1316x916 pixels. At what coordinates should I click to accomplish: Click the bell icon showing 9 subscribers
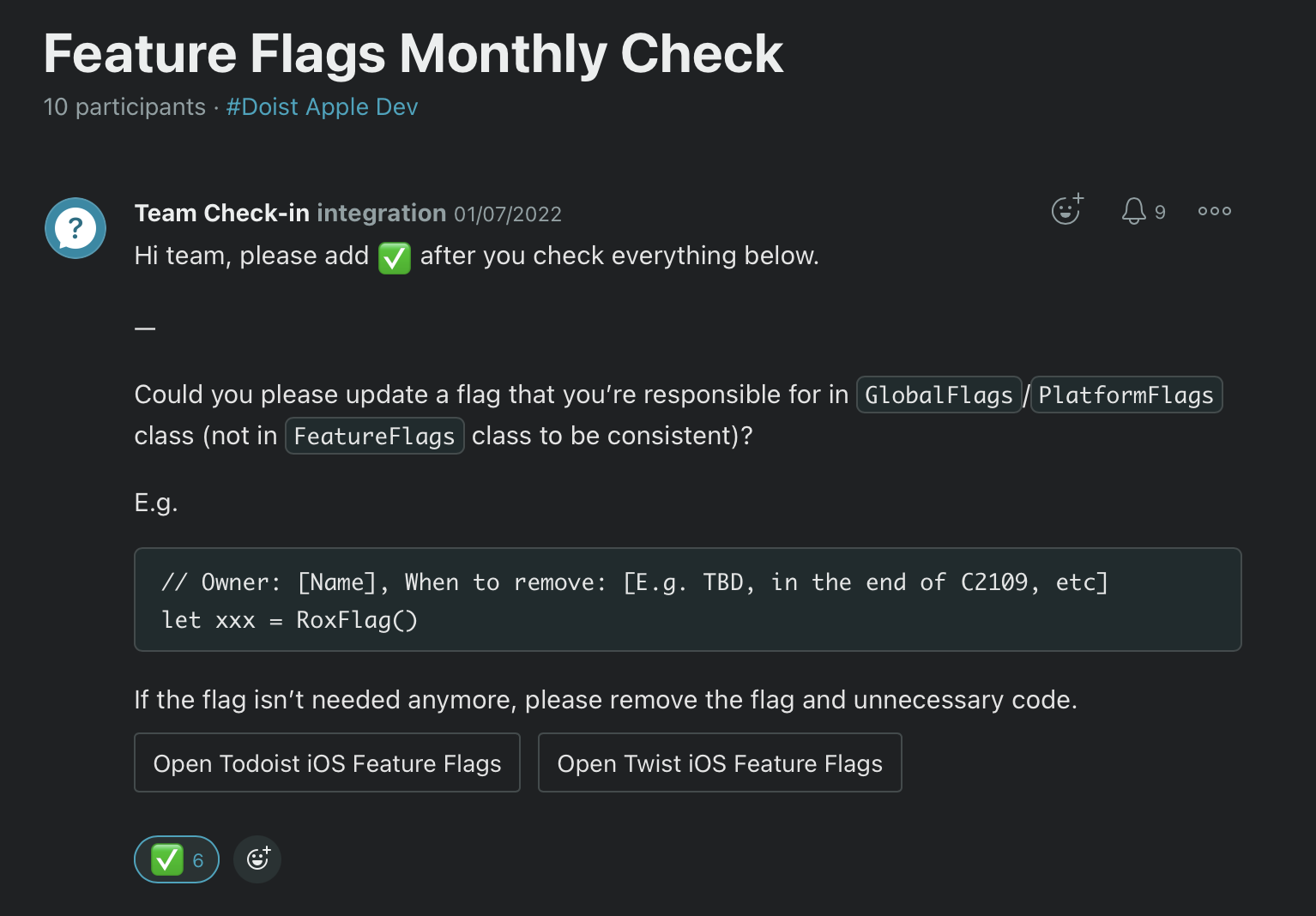coord(1134,210)
